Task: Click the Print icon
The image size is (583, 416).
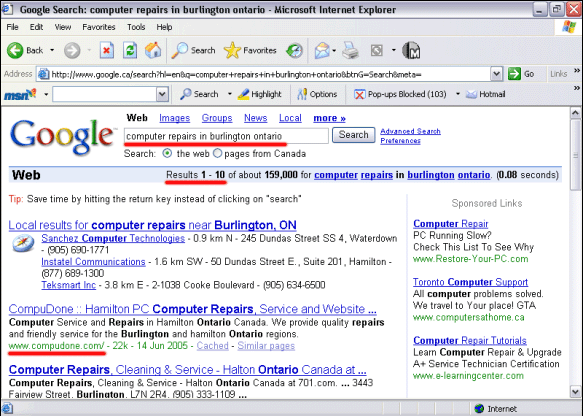Action: [350, 50]
